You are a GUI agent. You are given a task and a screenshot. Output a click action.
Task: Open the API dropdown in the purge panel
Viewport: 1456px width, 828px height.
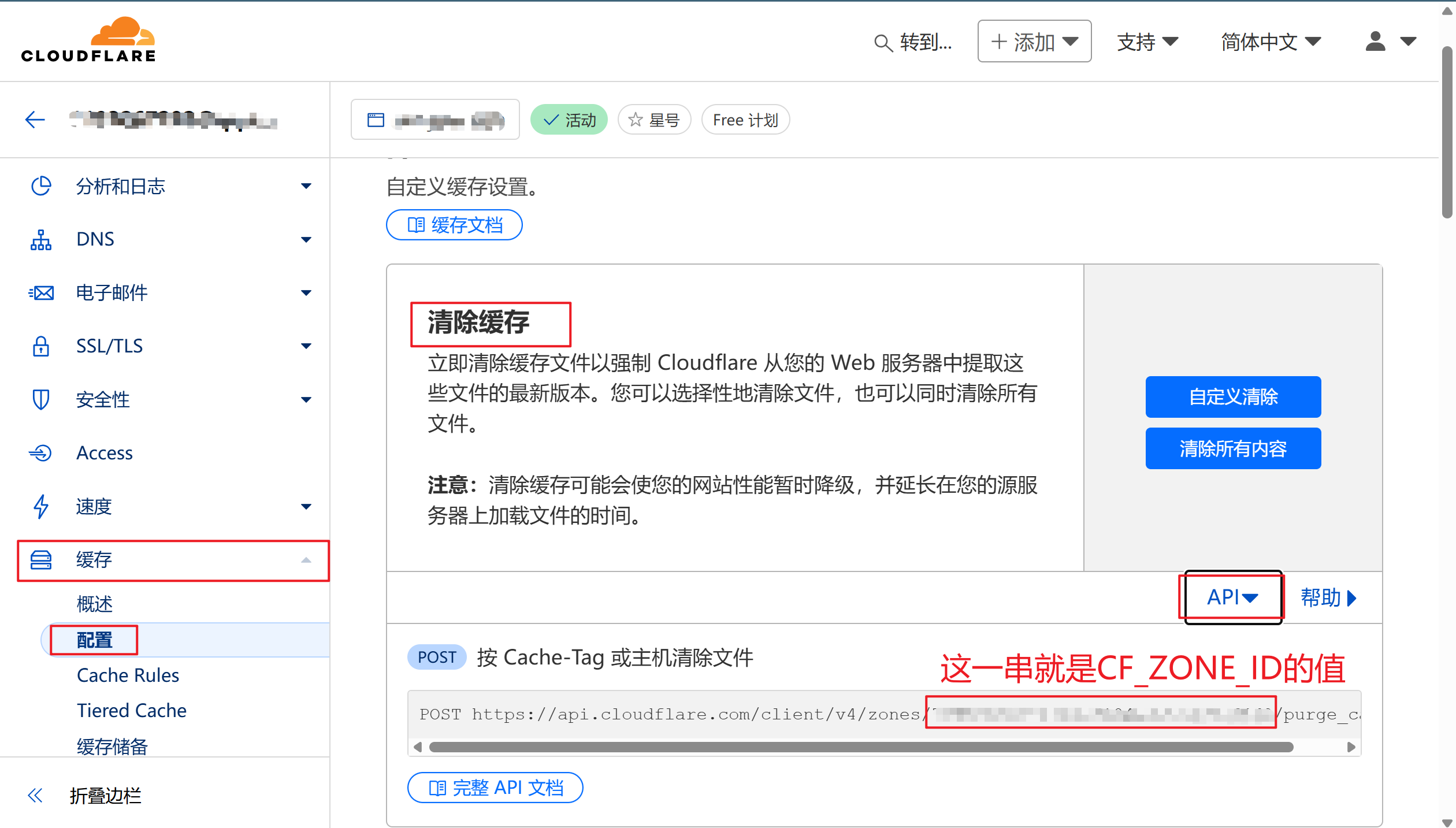(x=1231, y=597)
